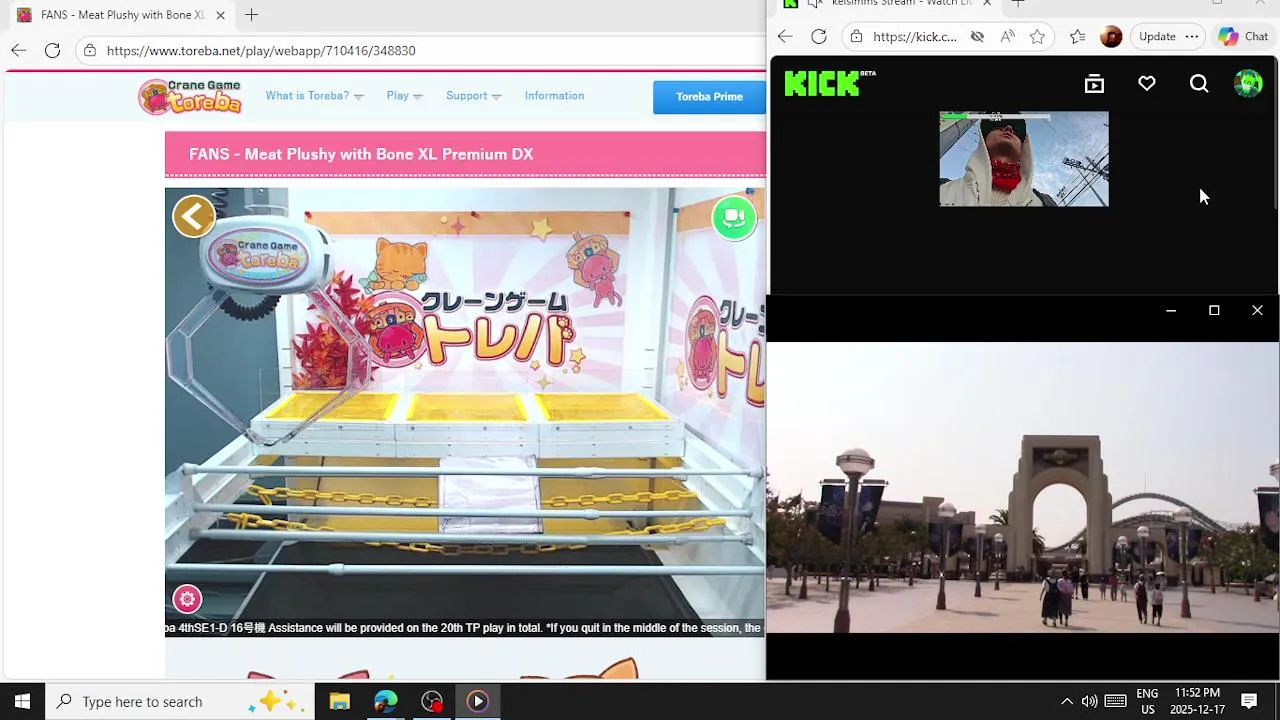Go back in the Kick browser window

point(785,37)
